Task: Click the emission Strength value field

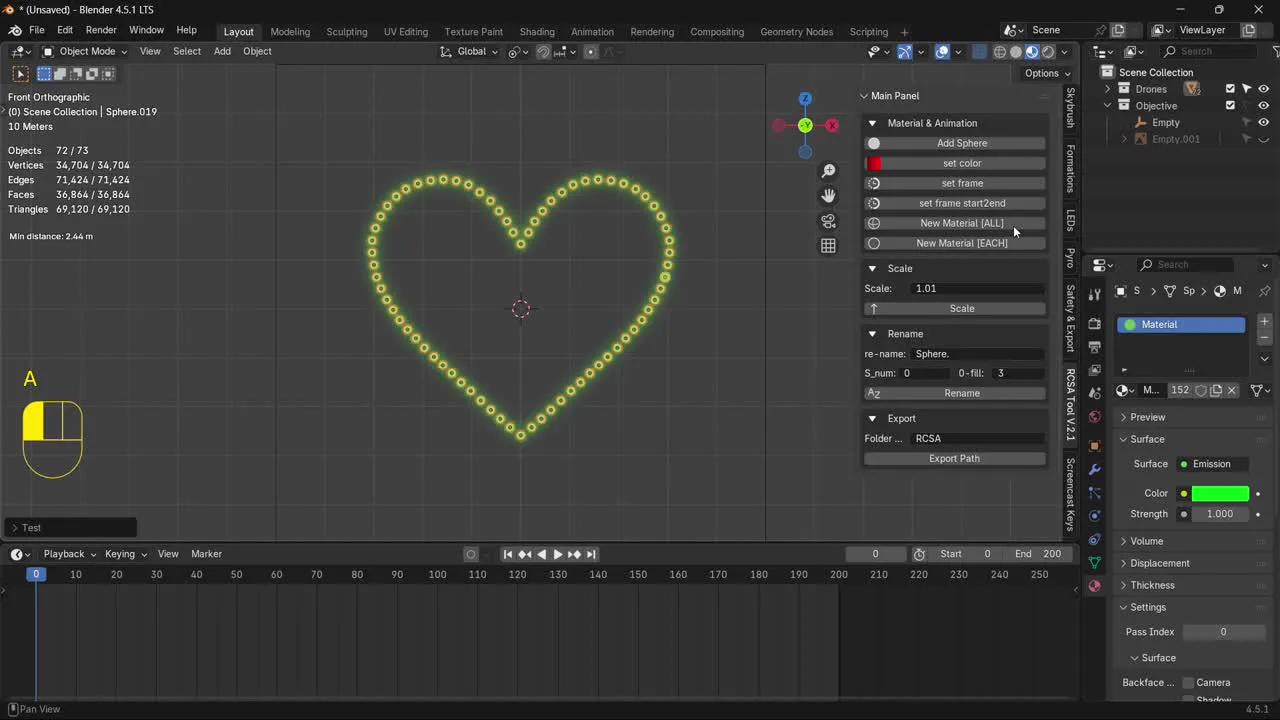Action: [x=1220, y=514]
